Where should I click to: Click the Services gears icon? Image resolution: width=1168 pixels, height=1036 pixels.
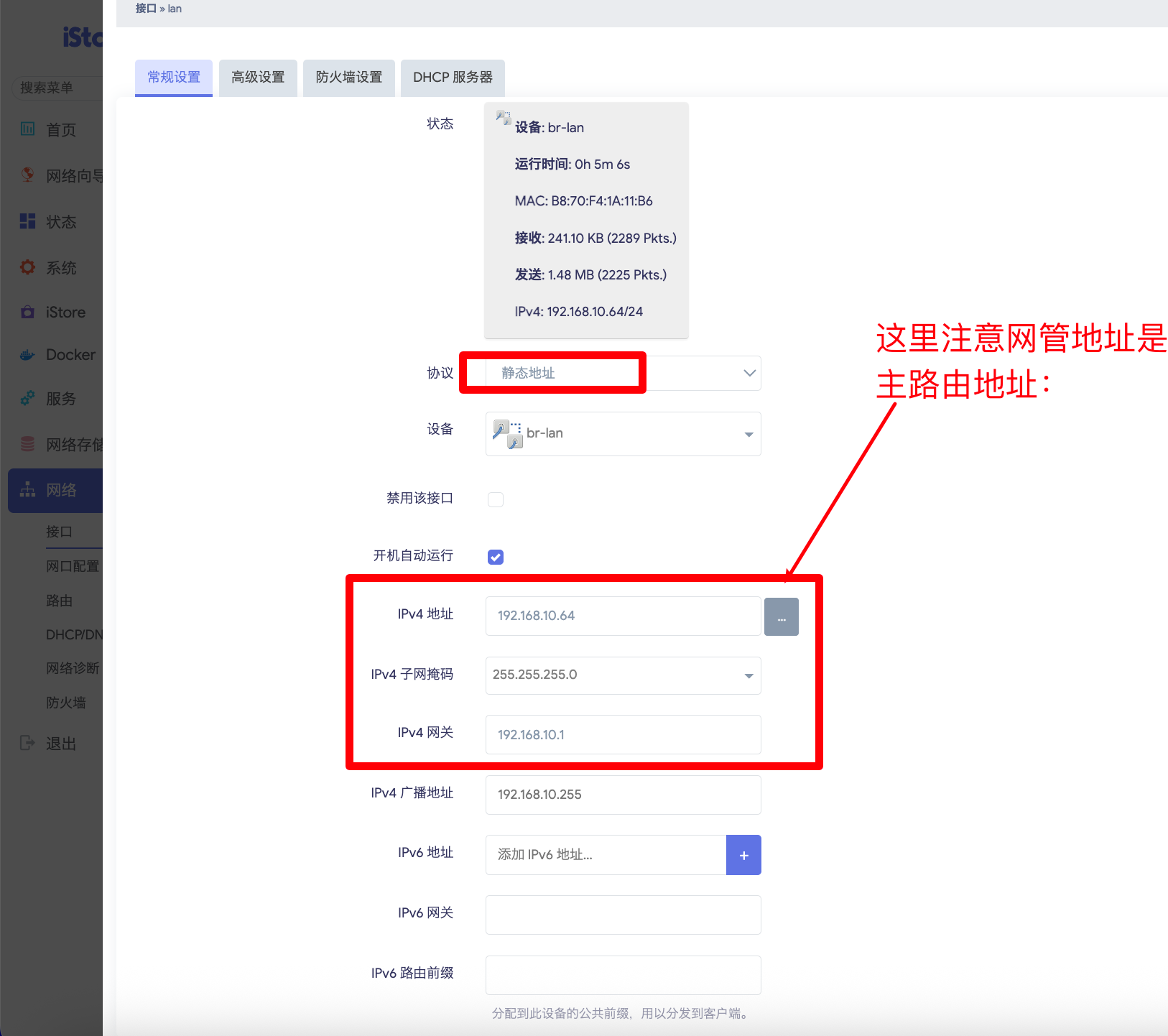pos(27,398)
